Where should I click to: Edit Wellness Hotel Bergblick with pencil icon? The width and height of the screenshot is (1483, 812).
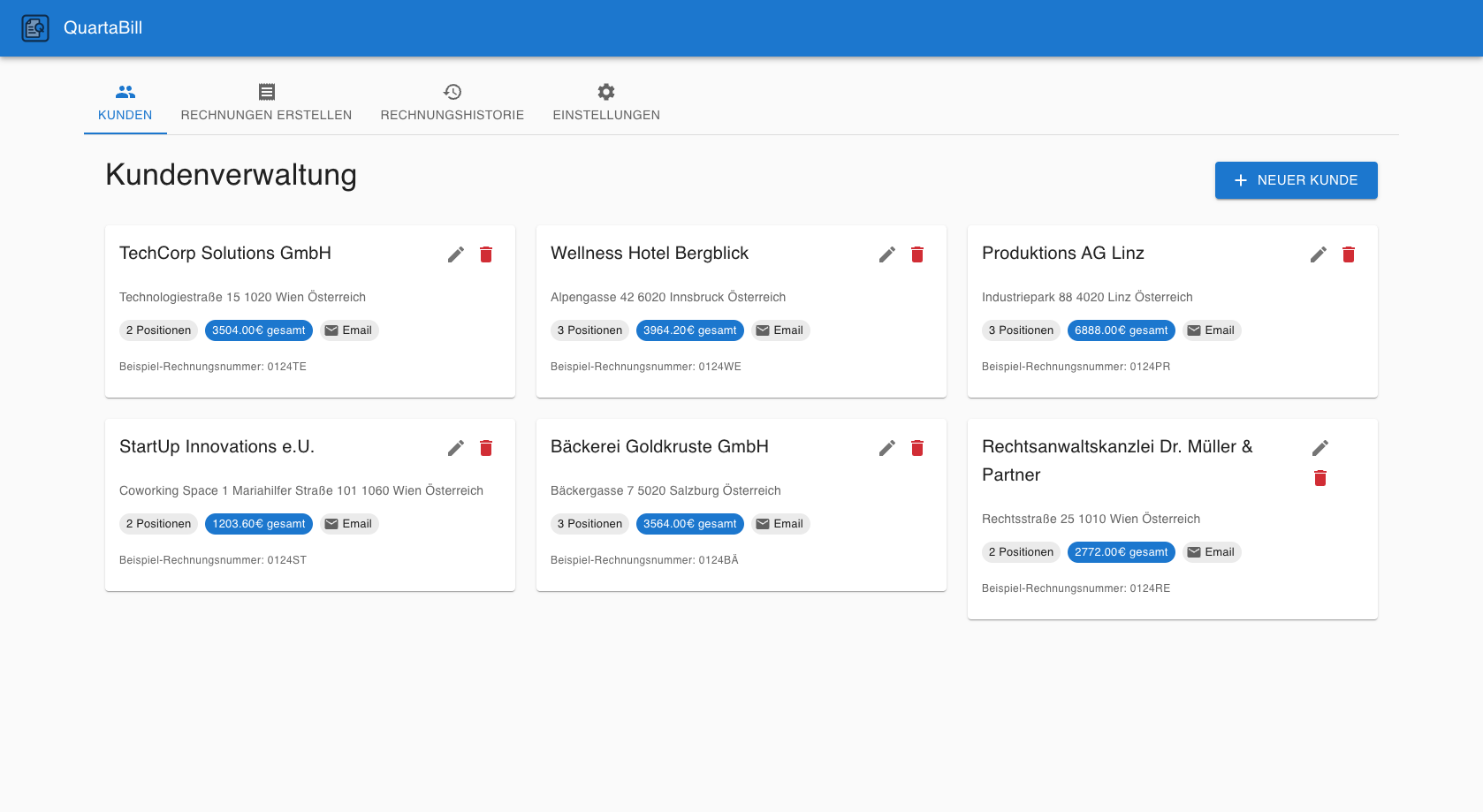887,254
